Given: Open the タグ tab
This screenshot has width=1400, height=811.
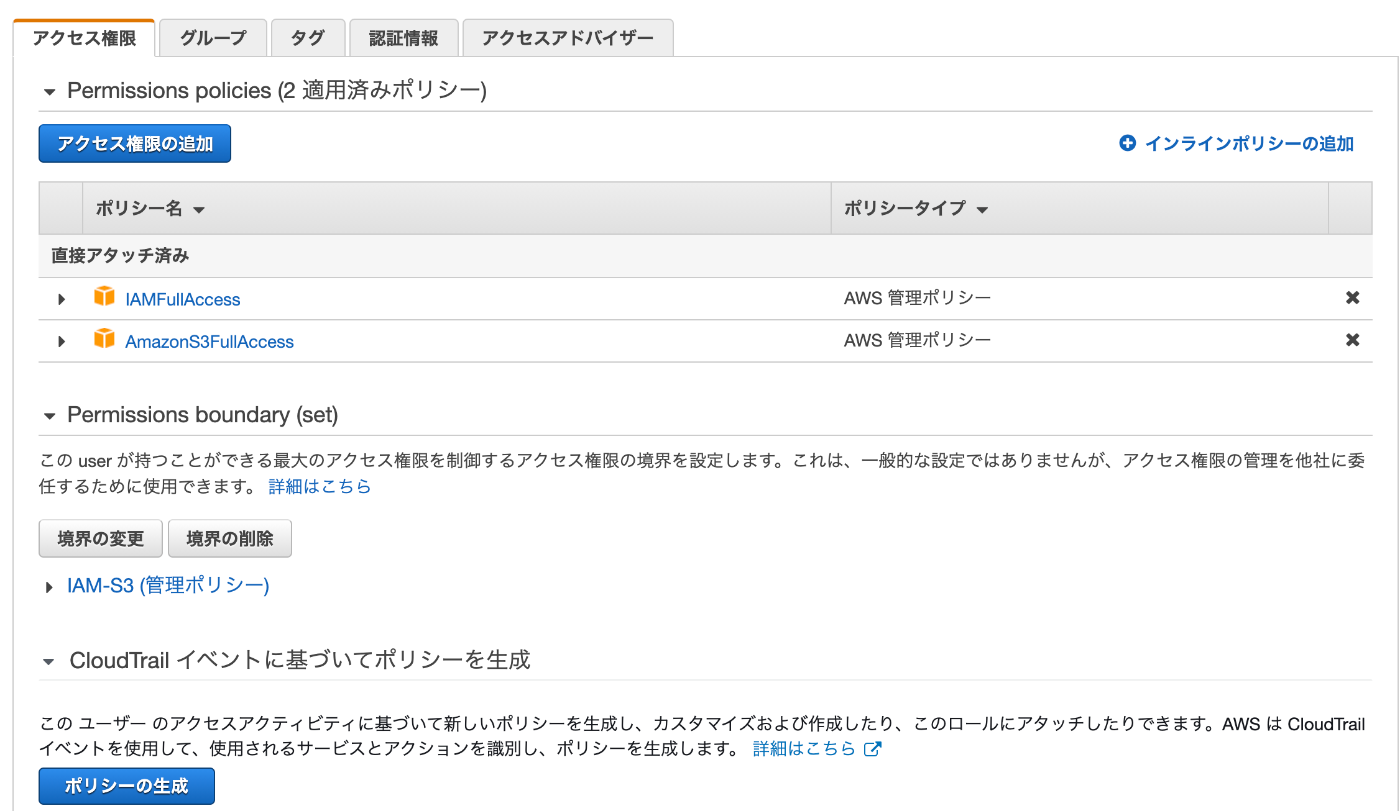Looking at the screenshot, I should (308, 38).
